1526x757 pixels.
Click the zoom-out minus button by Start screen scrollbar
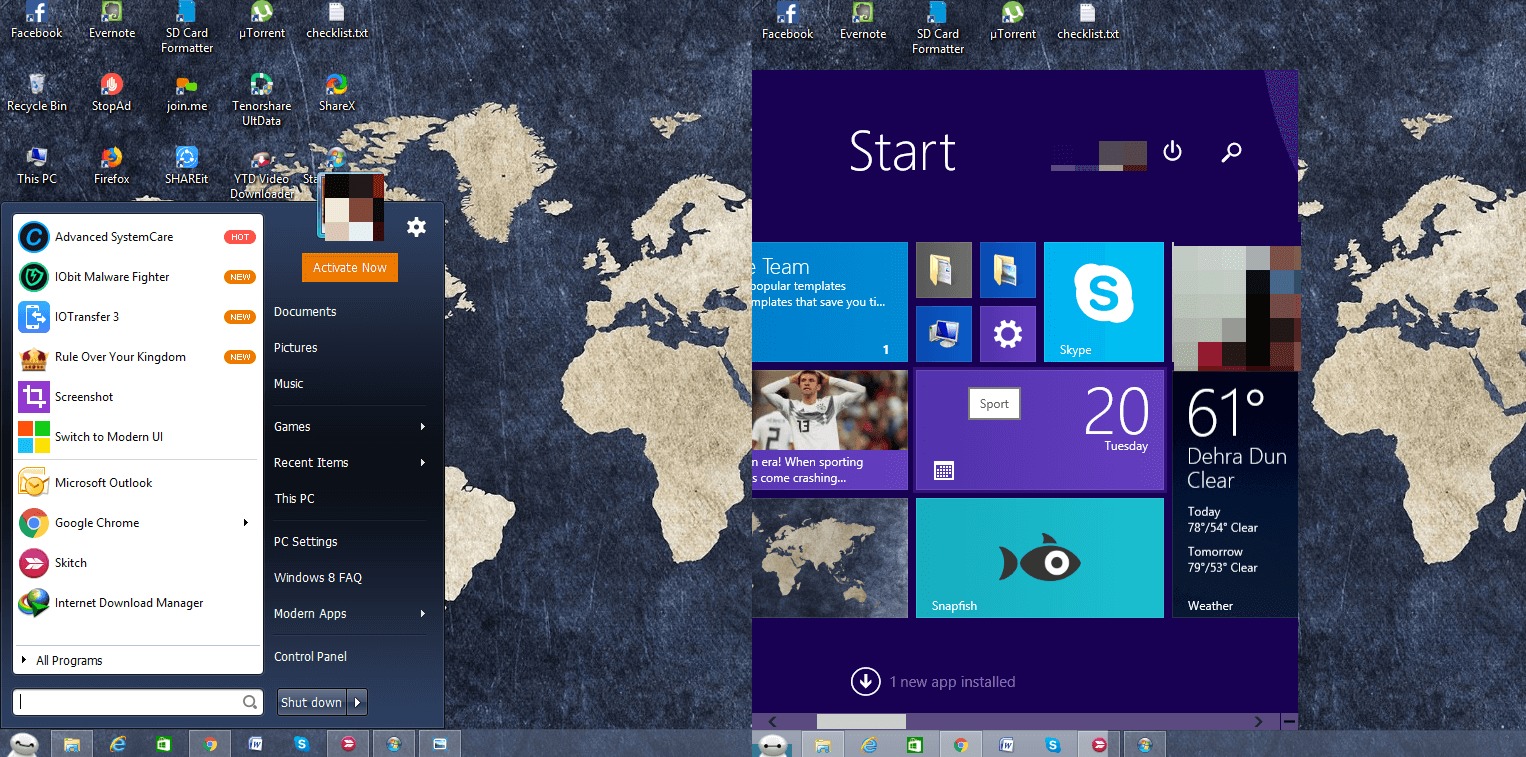tap(1289, 722)
